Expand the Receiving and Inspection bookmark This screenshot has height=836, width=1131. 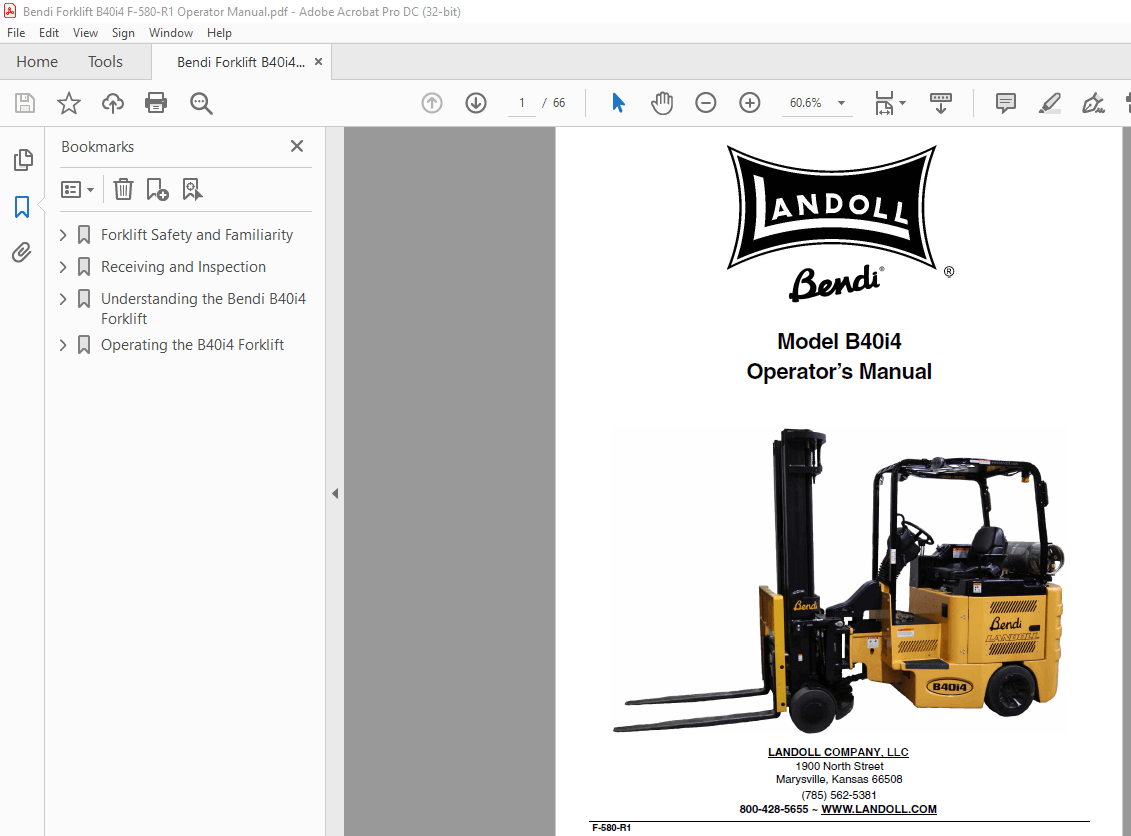pyautogui.click(x=62, y=266)
